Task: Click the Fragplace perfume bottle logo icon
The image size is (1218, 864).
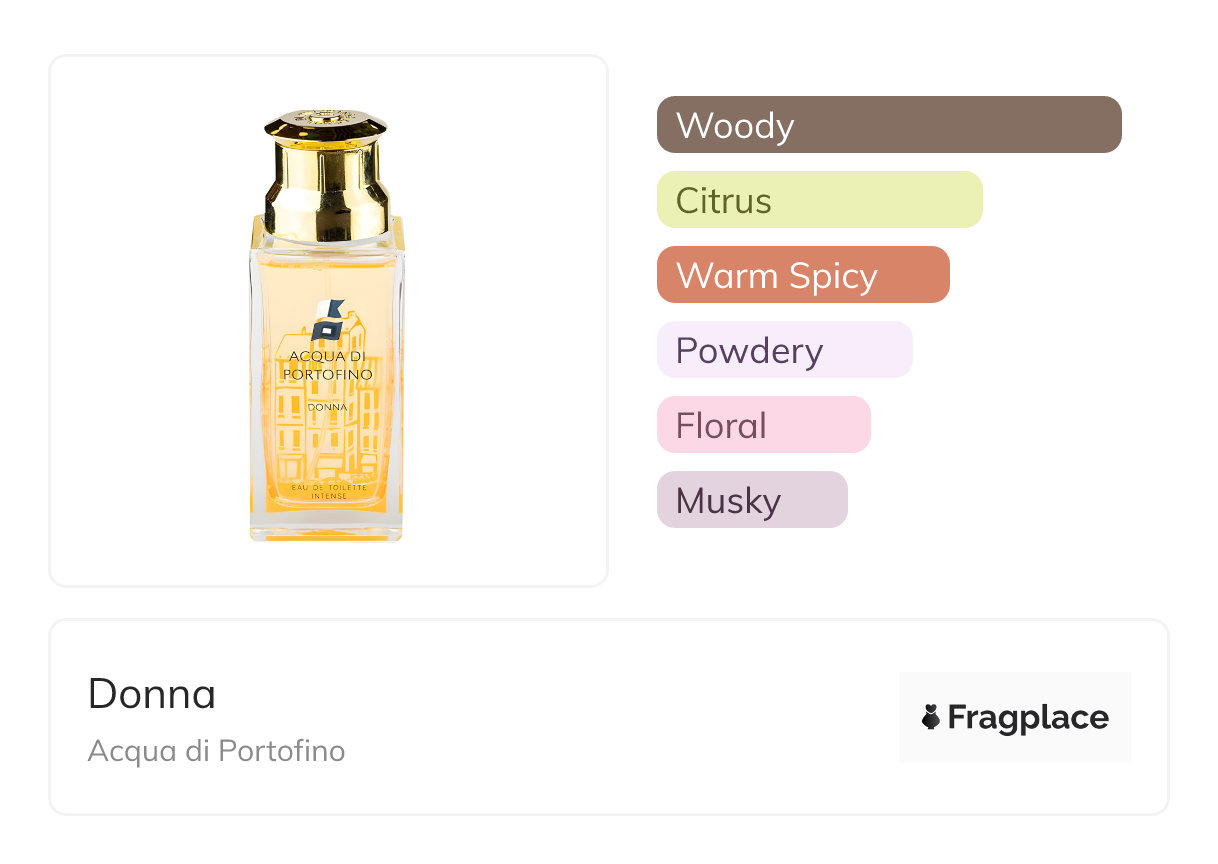Action: click(931, 717)
